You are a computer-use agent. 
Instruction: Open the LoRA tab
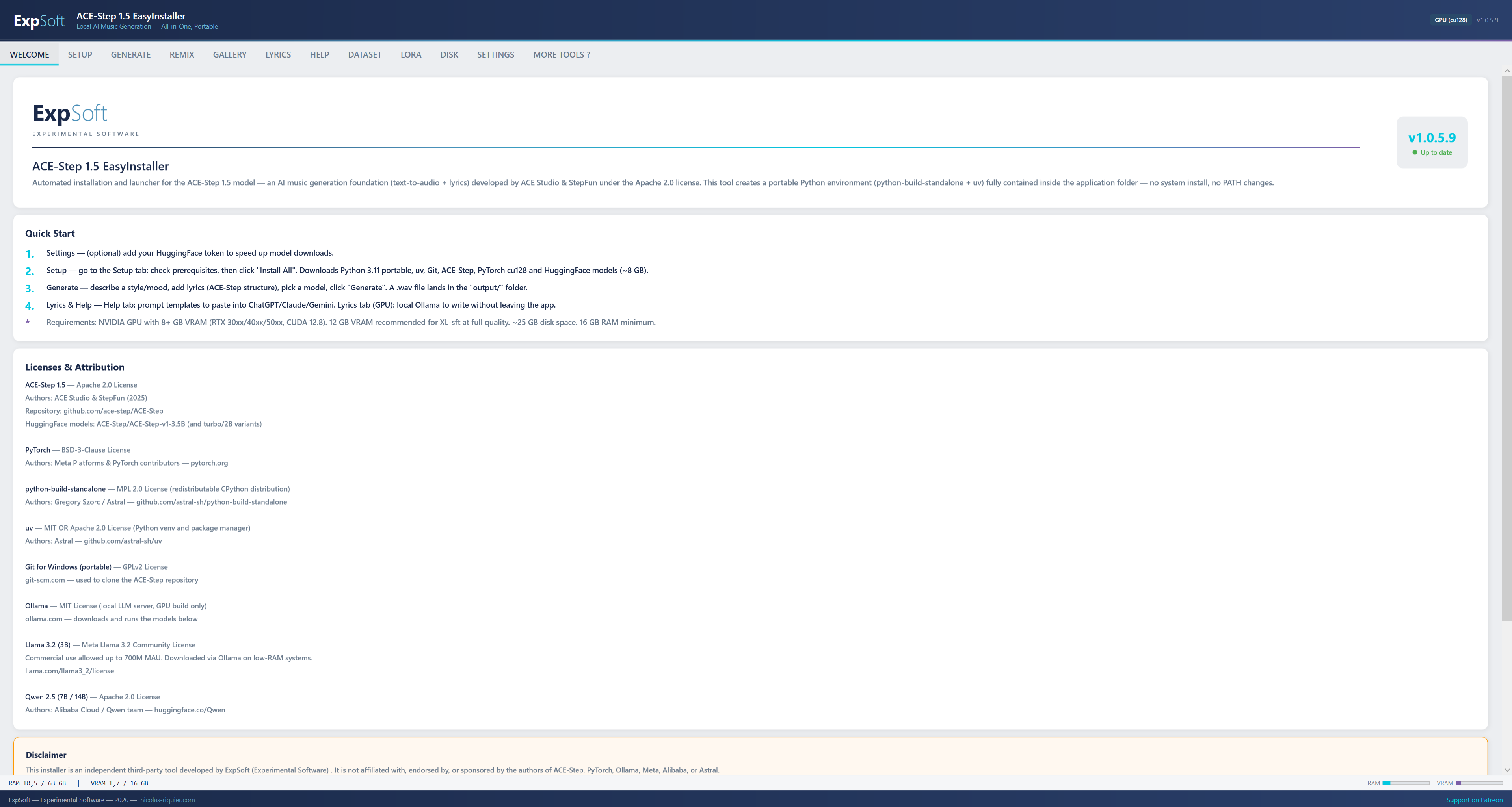tap(411, 54)
